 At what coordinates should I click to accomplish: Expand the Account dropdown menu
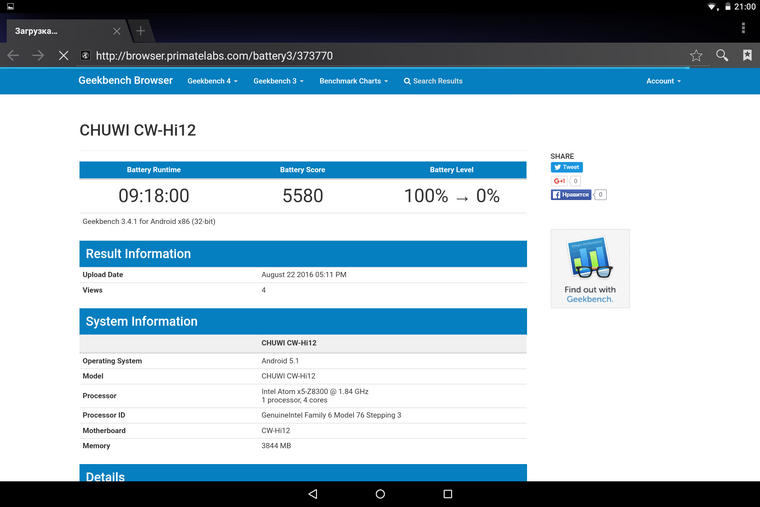(663, 81)
